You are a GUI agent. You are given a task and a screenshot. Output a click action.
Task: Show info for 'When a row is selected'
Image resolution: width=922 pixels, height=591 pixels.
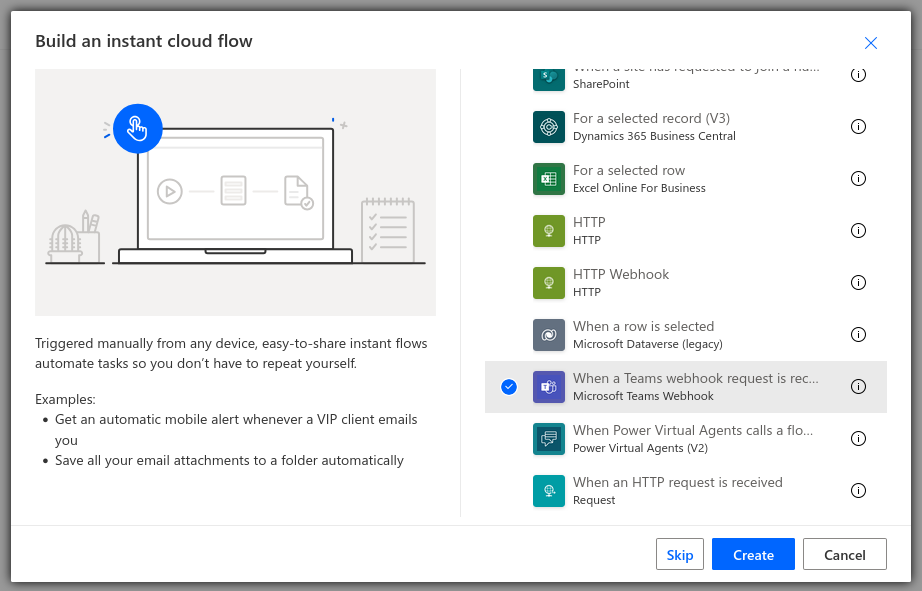[x=858, y=335]
